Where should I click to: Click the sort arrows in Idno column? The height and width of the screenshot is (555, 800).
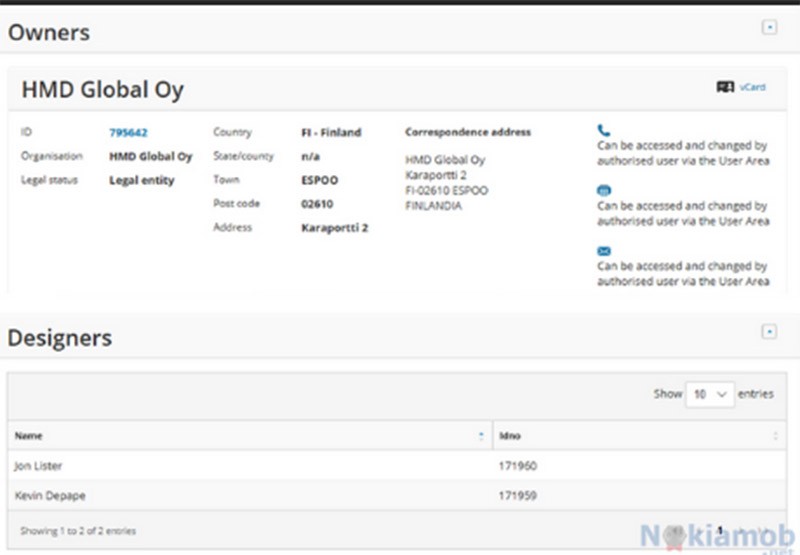click(x=775, y=436)
